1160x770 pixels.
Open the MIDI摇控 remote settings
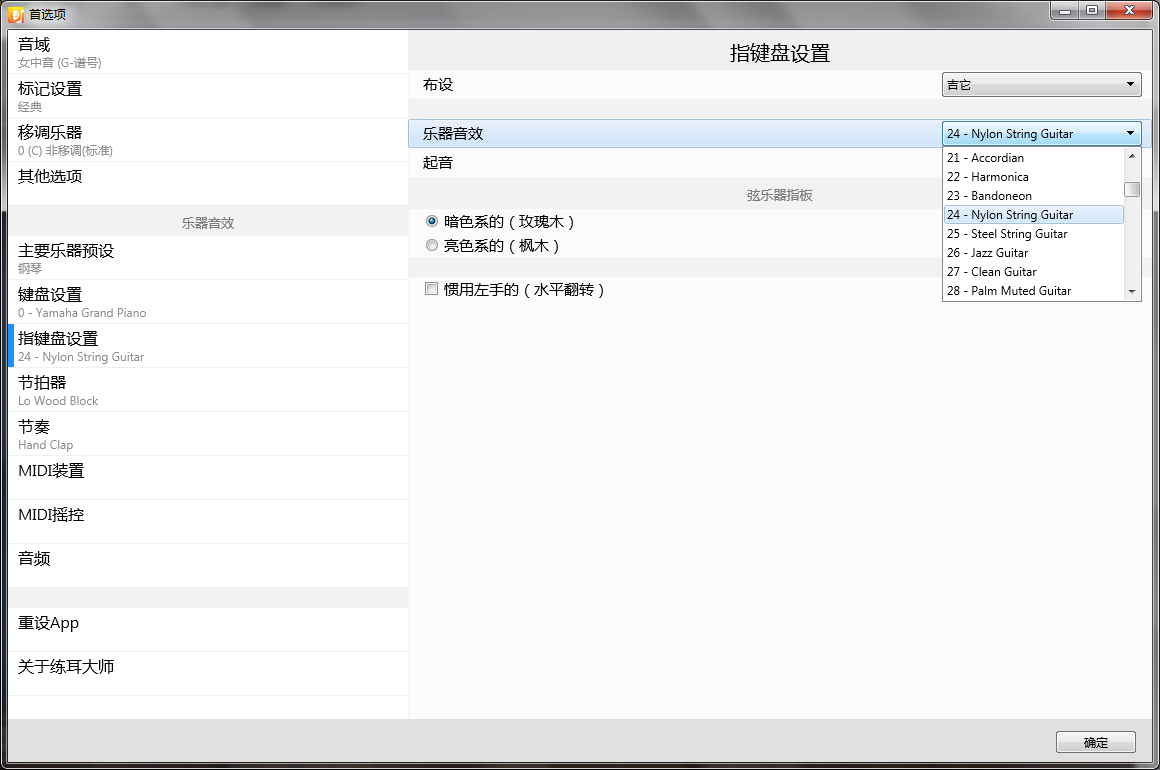(x=208, y=522)
